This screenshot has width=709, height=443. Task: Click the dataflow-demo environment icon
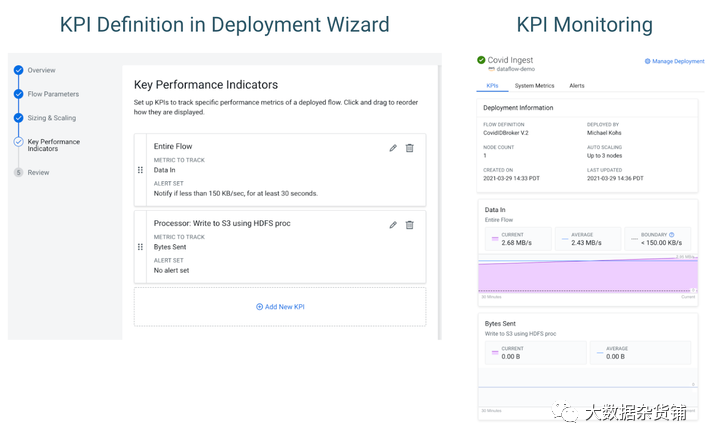coord(492,69)
